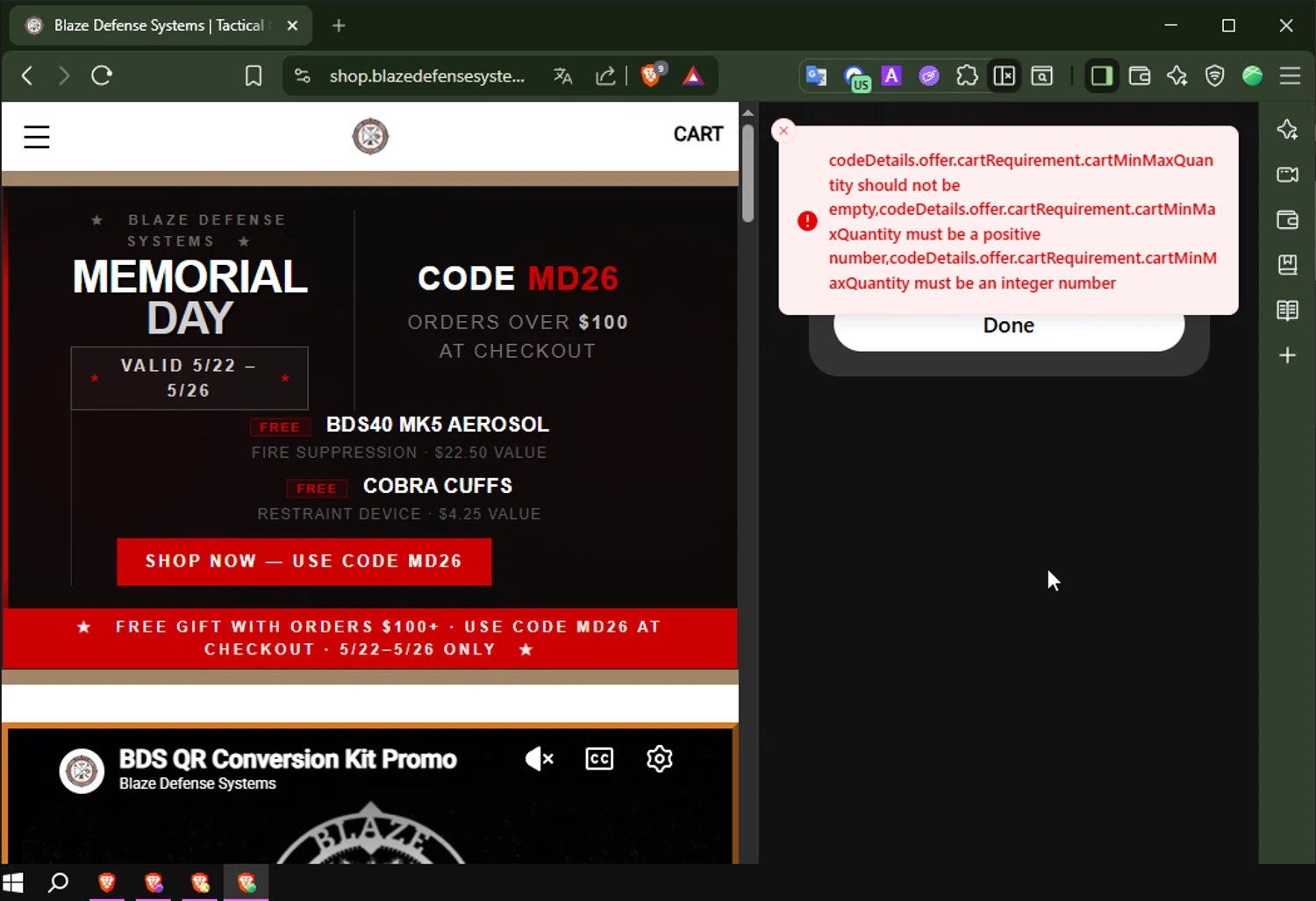Open site settings icon in address bar
The height and width of the screenshot is (901, 1316).
coord(303,76)
